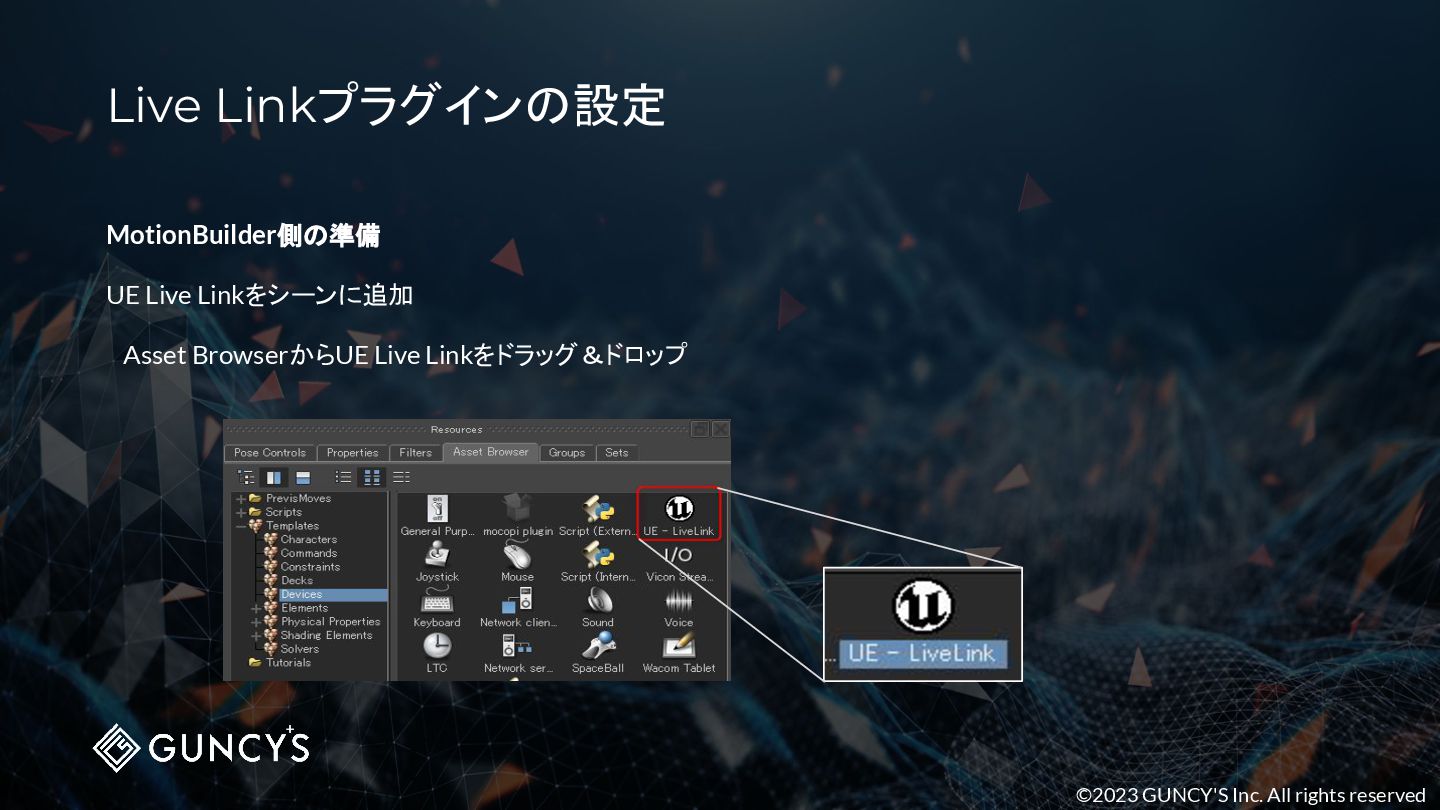Select Commands in the Templates tree
The image size is (1440, 810).
coord(308,553)
